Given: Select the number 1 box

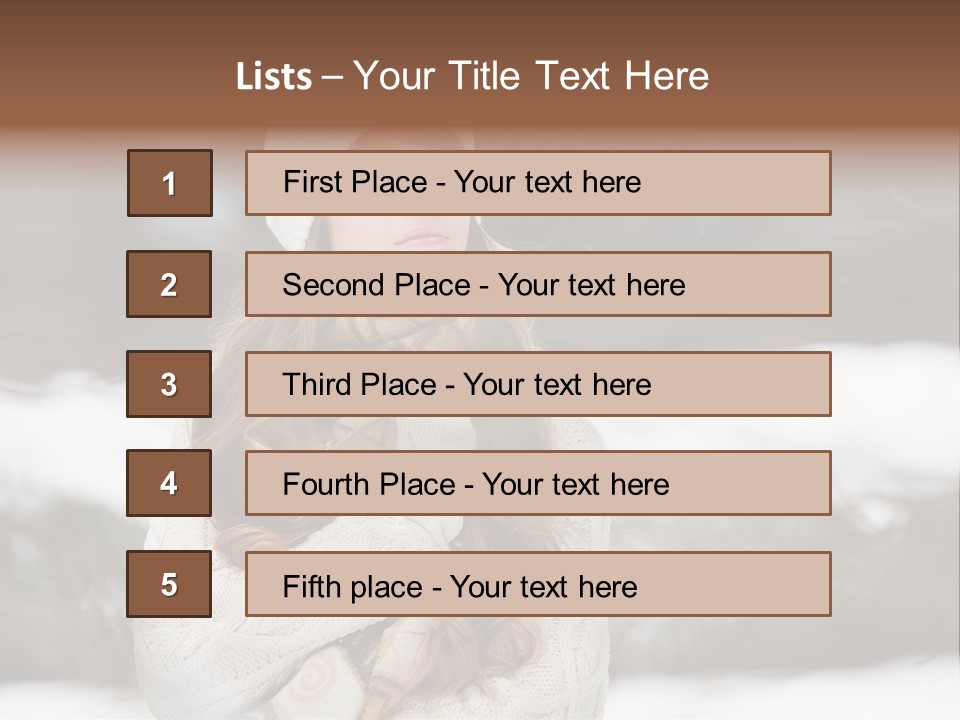Looking at the screenshot, I should tap(170, 183).
